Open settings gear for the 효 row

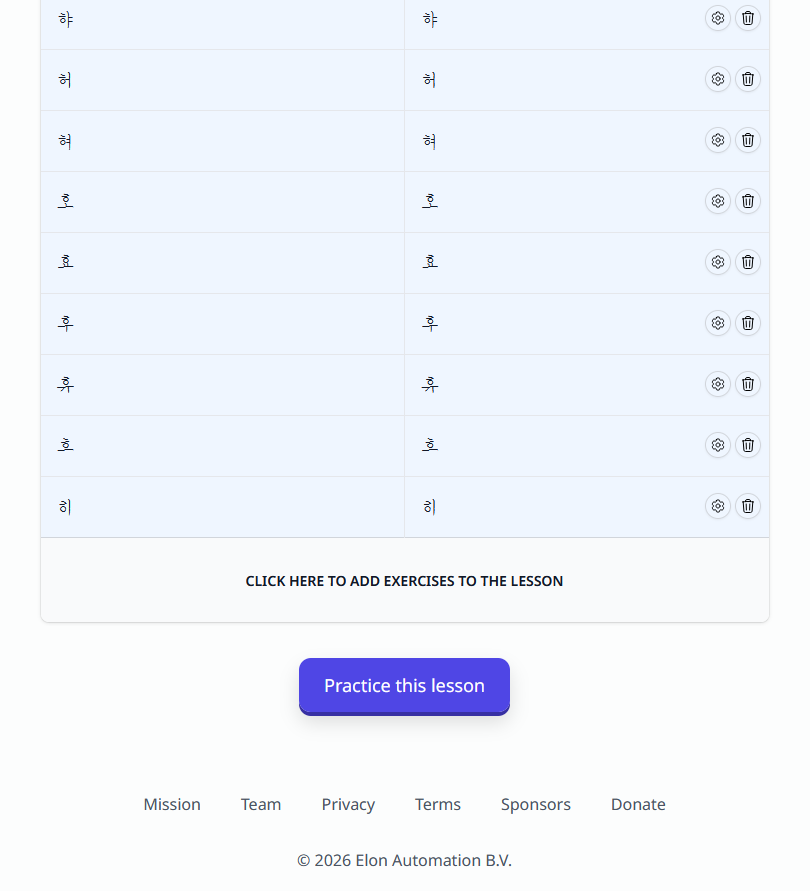pos(717,262)
